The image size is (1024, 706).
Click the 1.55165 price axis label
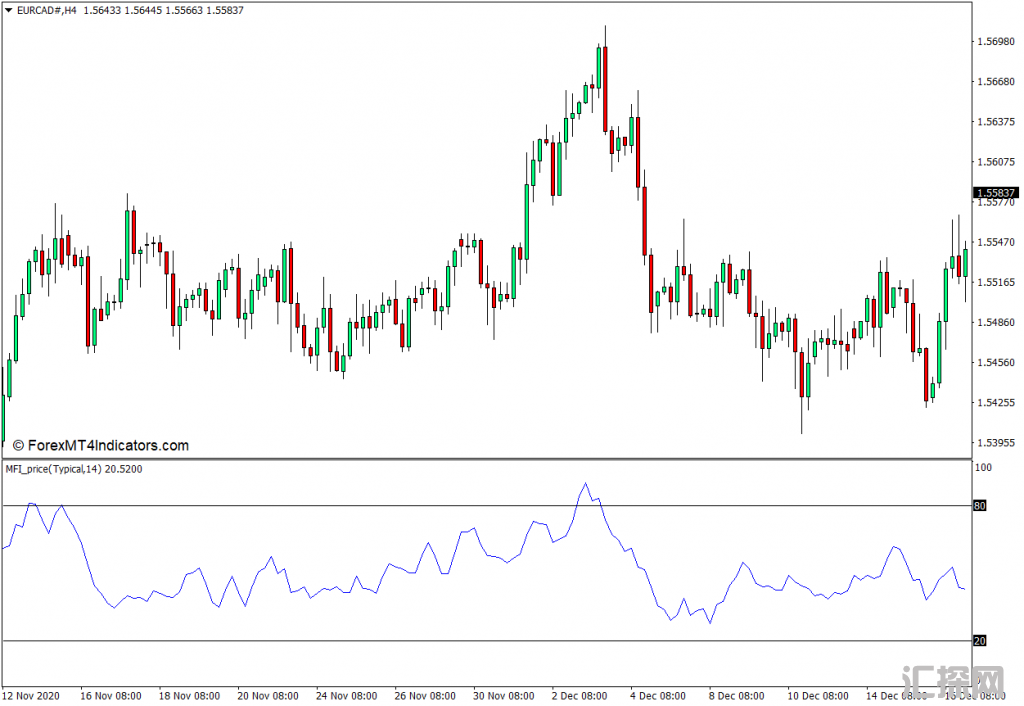point(994,283)
